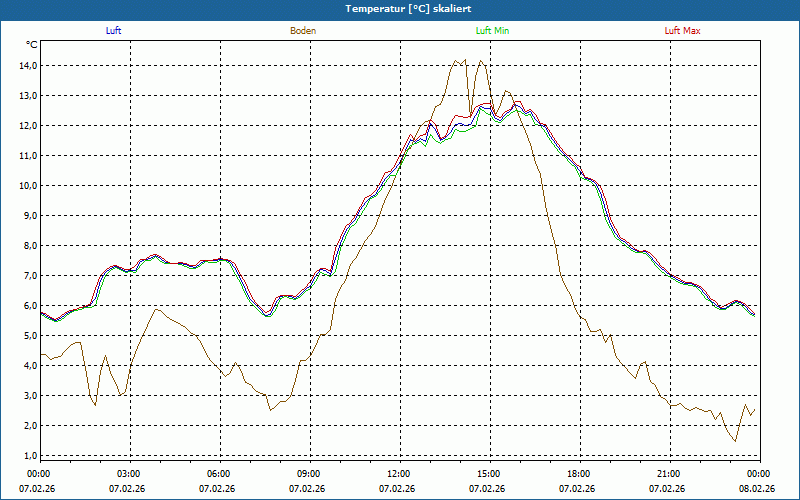The height and width of the screenshot is (500, 800).
Task: Toggle the Luft Min legend label
Action: click(x=492, y=31)
